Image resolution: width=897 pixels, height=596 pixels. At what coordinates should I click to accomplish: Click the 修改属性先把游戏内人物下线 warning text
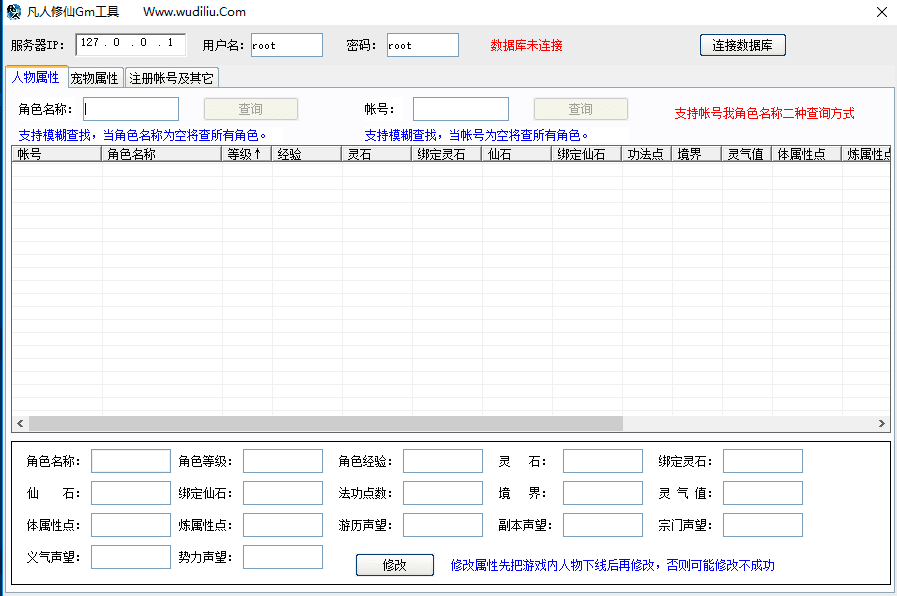612,565
